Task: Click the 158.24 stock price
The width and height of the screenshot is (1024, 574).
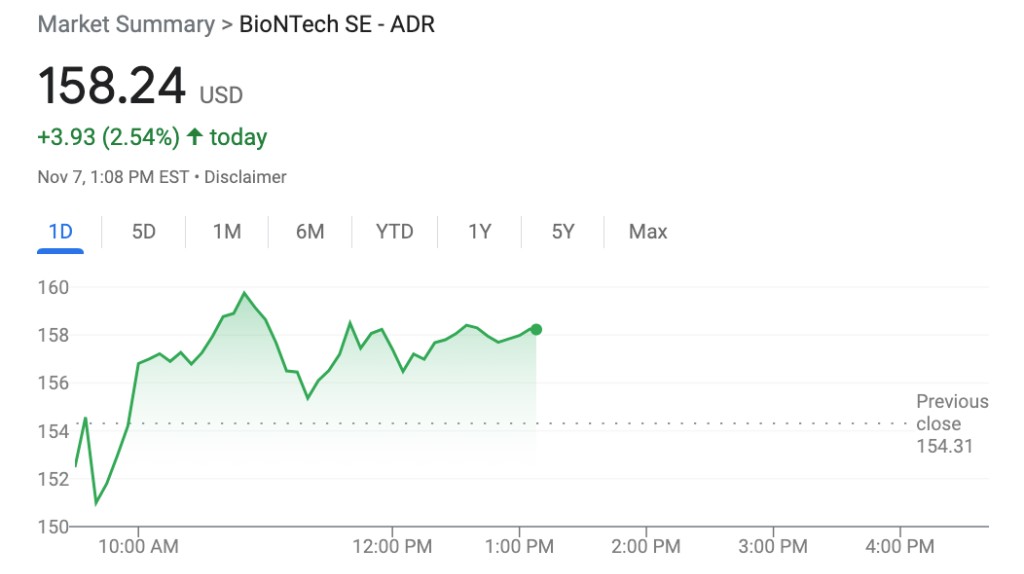Action: (112, 86)
